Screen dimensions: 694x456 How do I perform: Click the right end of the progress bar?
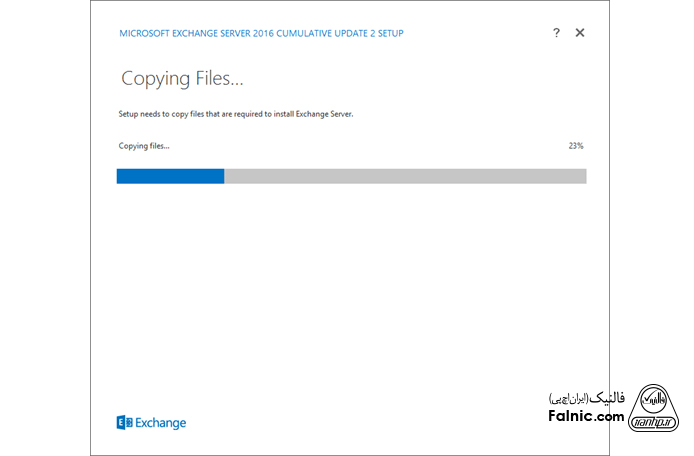[583, 176]
